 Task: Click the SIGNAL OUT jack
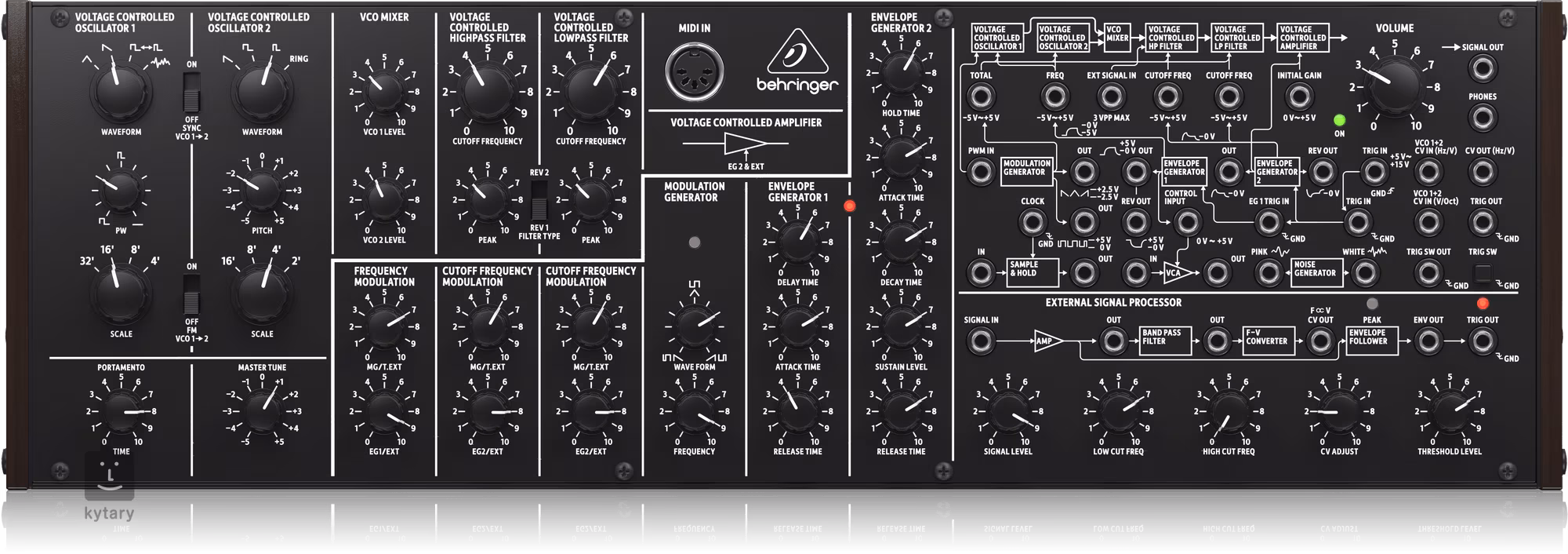pos(1481,69)
